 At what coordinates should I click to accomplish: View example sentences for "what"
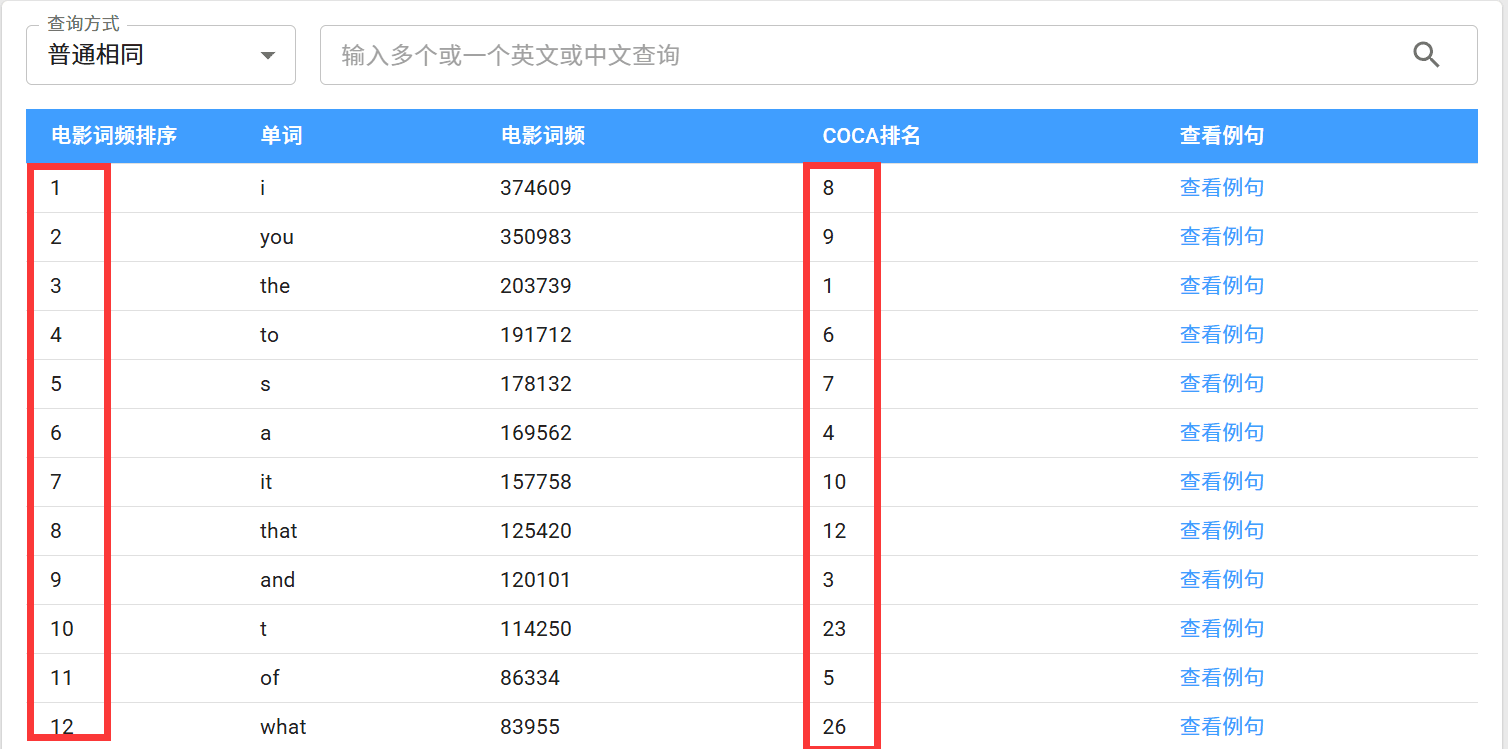click(x=1222, y=726)
